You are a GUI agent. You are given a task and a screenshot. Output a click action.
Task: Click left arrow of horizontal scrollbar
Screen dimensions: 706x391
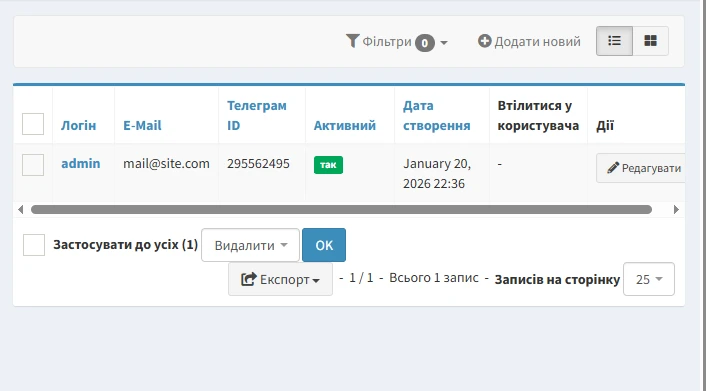pyautogui.click(x=20, y=209)
